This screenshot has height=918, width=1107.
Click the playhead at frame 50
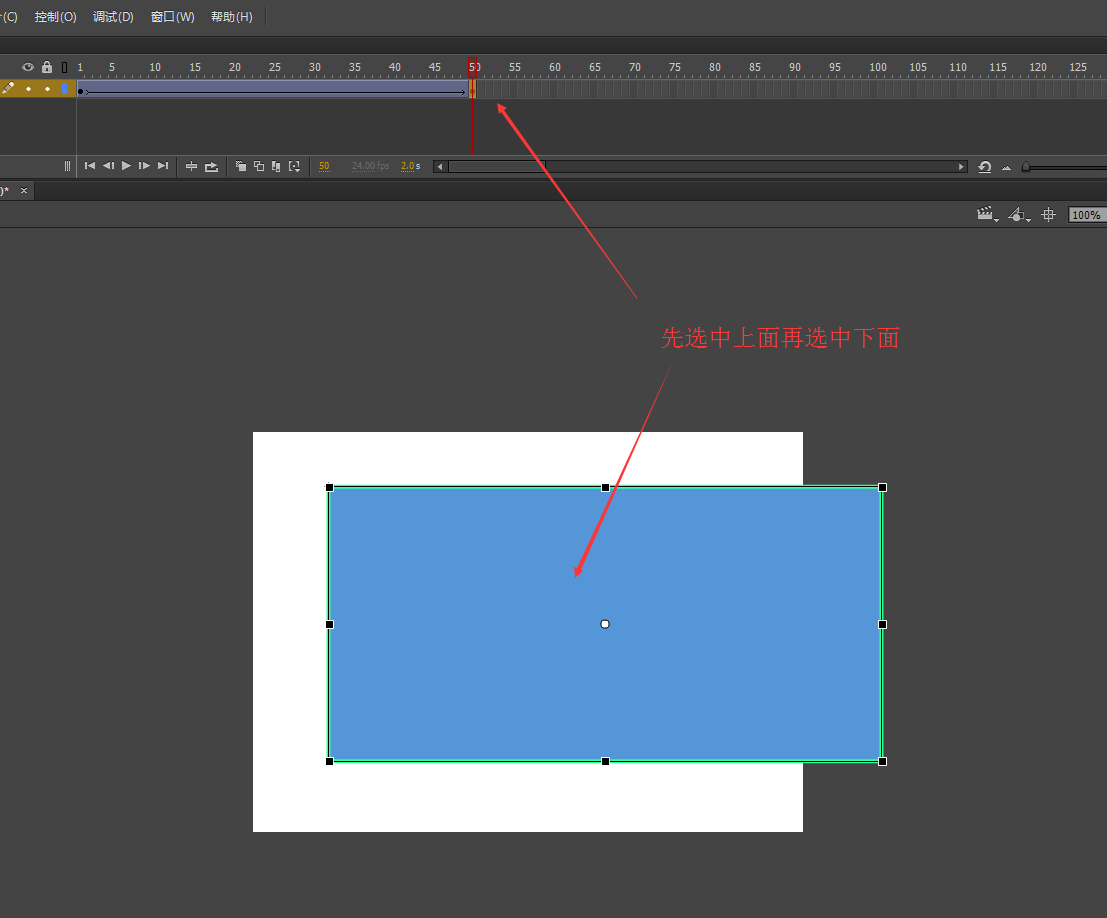coord(472,67)
